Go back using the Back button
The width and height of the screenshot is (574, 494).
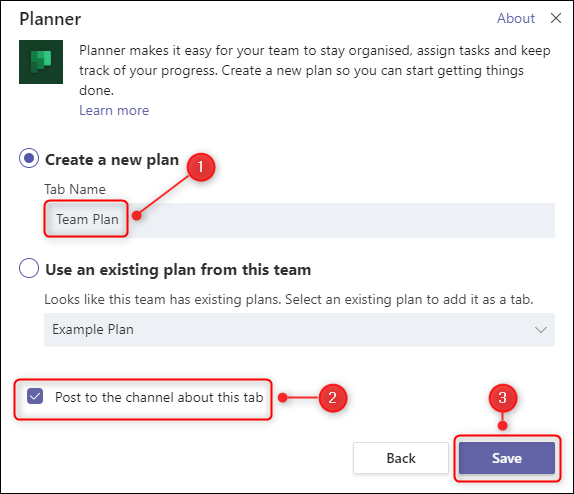pyautogui.click(x=401, y=458)
